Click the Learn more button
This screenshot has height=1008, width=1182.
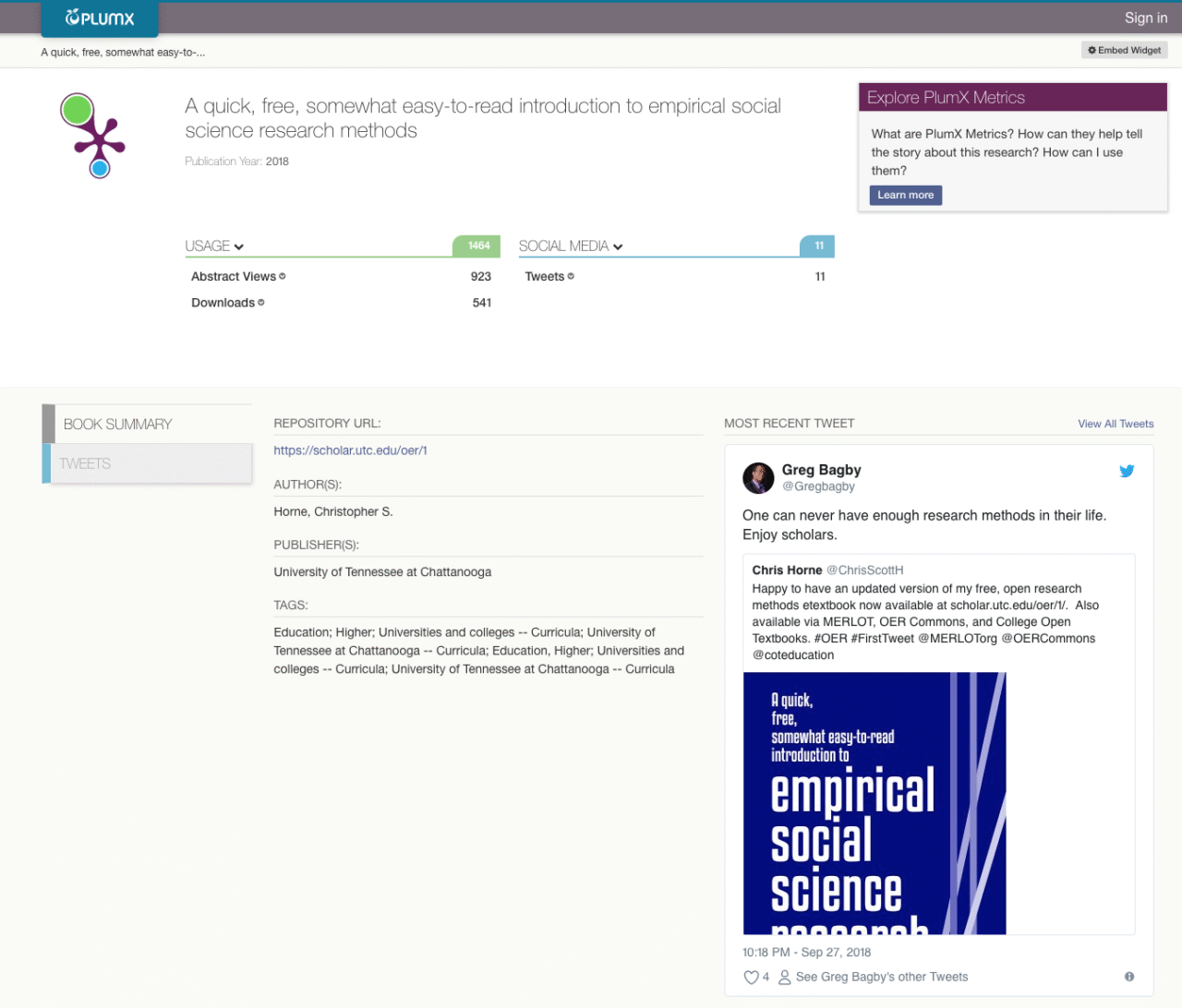click(x=905, y=195)
